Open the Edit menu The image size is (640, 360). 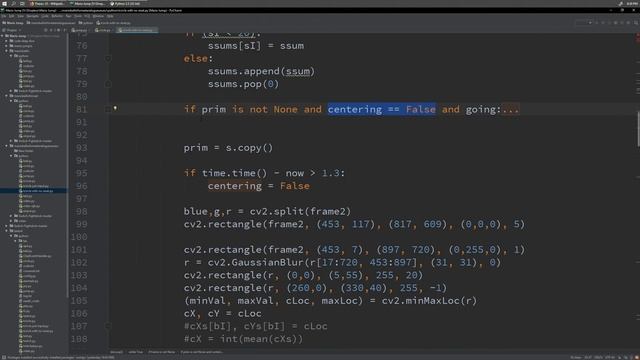[11, 16]
